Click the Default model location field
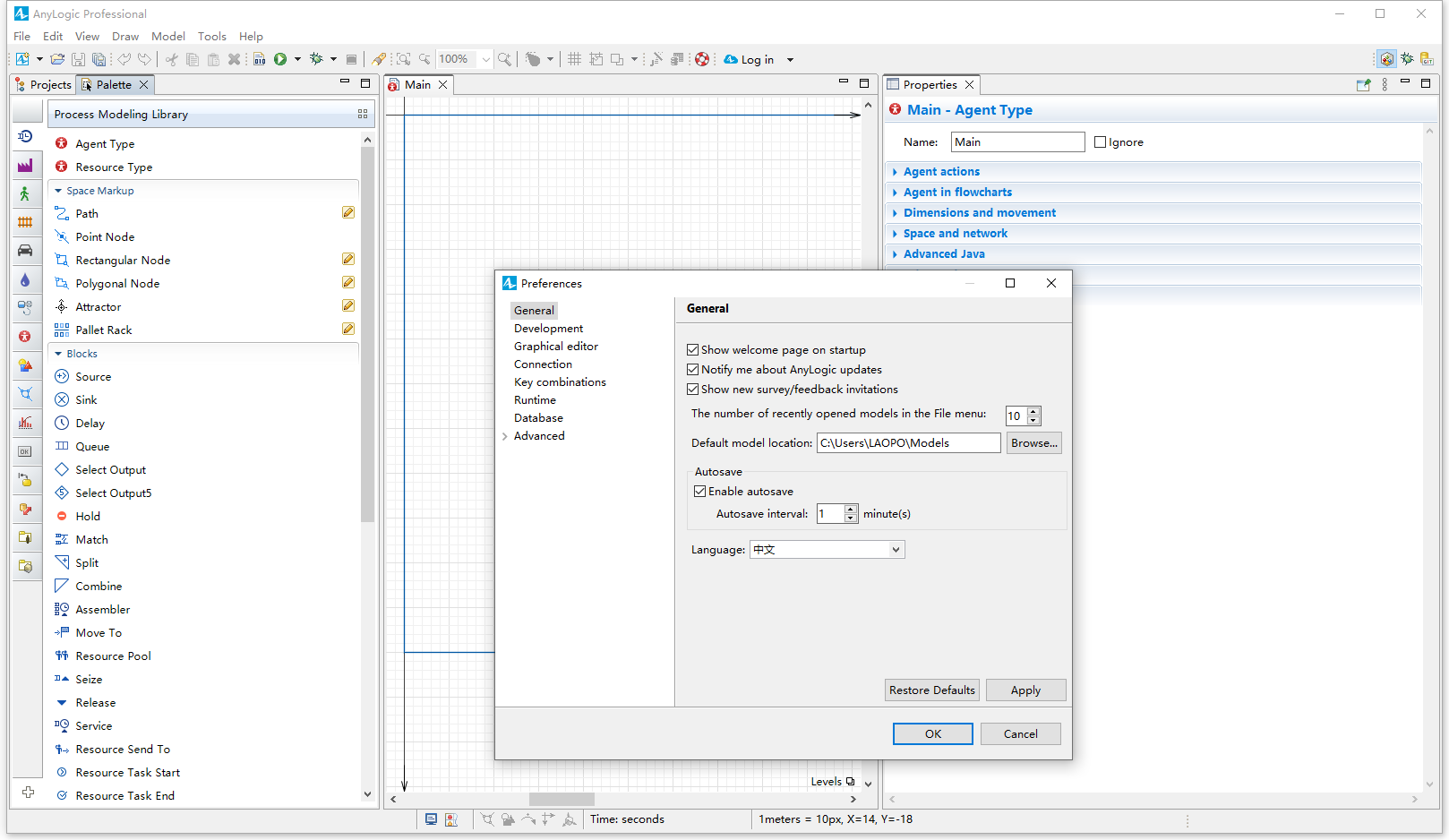This screenshot has height=840, width=1449. (x=908, y=443)
